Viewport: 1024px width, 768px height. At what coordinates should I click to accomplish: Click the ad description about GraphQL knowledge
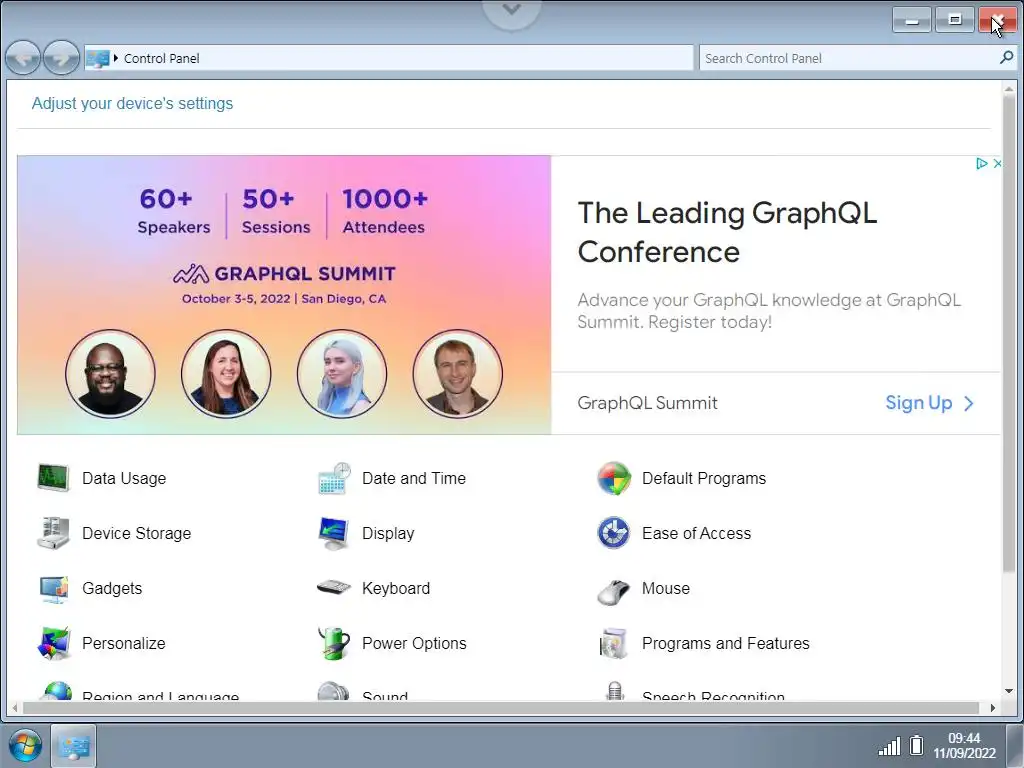[769, 311]
